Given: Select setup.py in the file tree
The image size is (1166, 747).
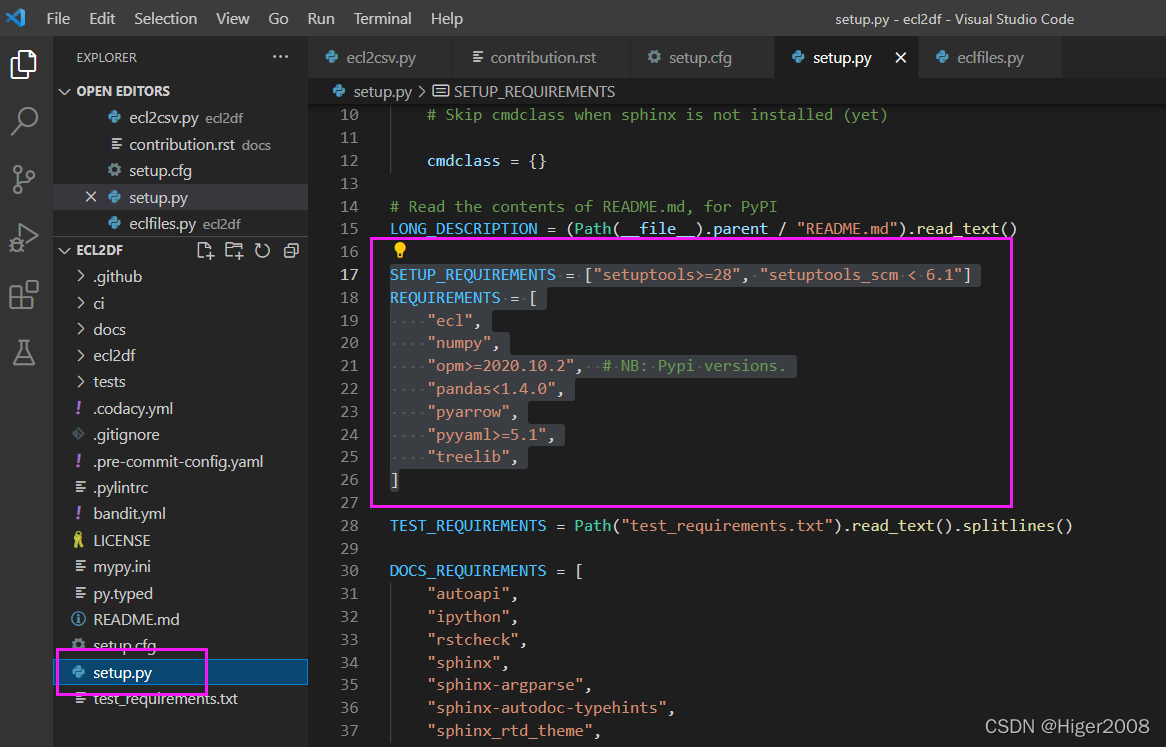Looking at the screenshot, I should pos(181,672).
